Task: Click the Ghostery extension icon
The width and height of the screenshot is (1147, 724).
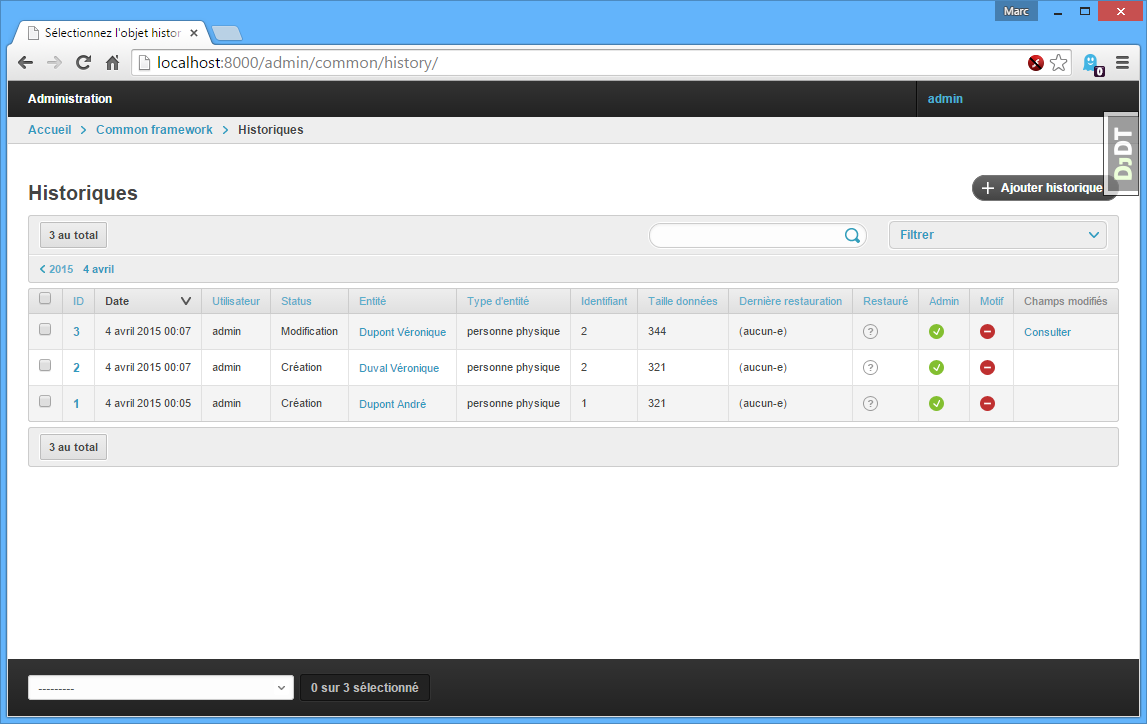Action: coord(1091,63)
